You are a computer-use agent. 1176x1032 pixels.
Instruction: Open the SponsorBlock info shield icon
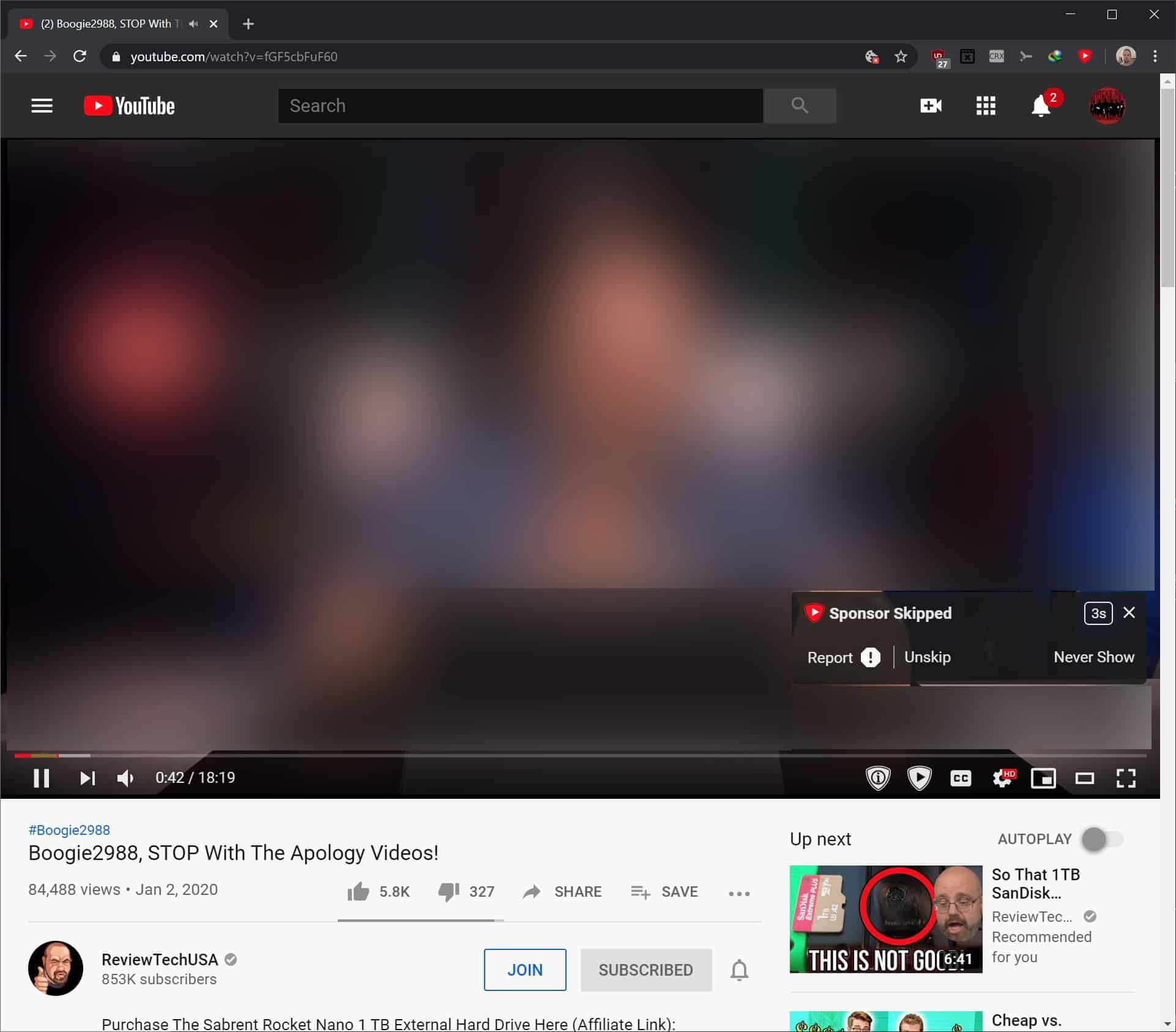click(878, 778)
